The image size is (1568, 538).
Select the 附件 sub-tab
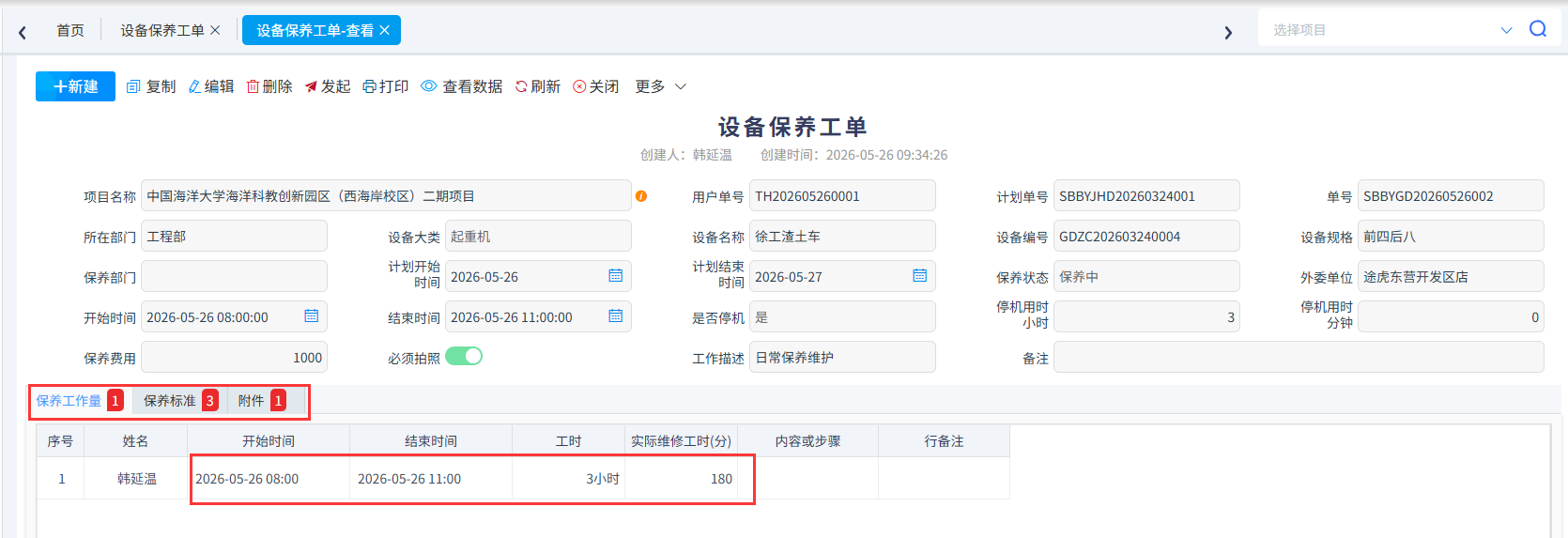point(263,401)
